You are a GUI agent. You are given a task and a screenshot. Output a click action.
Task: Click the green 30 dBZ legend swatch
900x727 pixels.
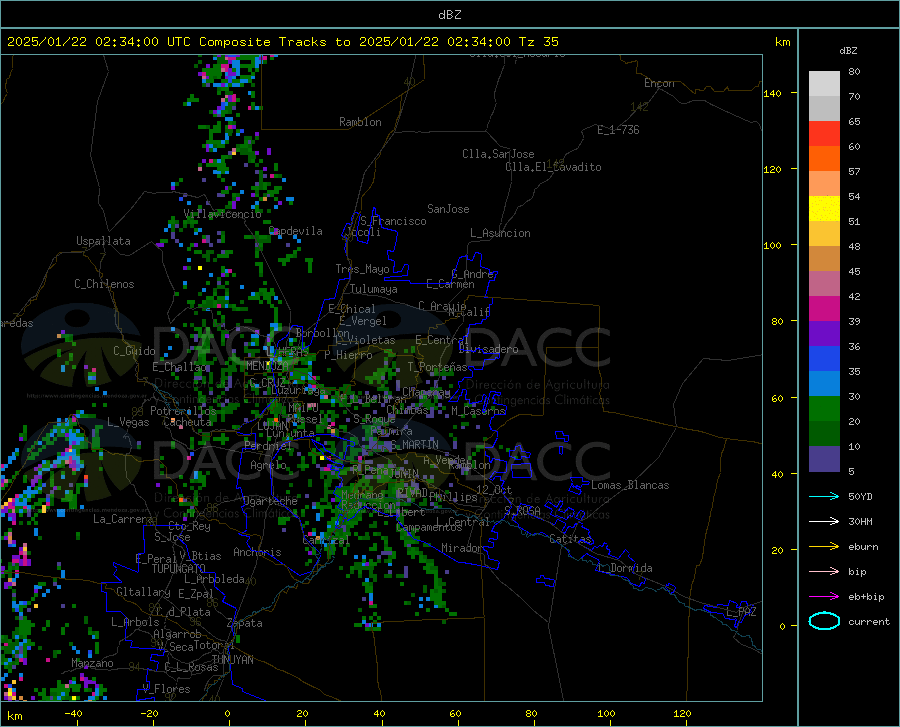pos(824,409)
